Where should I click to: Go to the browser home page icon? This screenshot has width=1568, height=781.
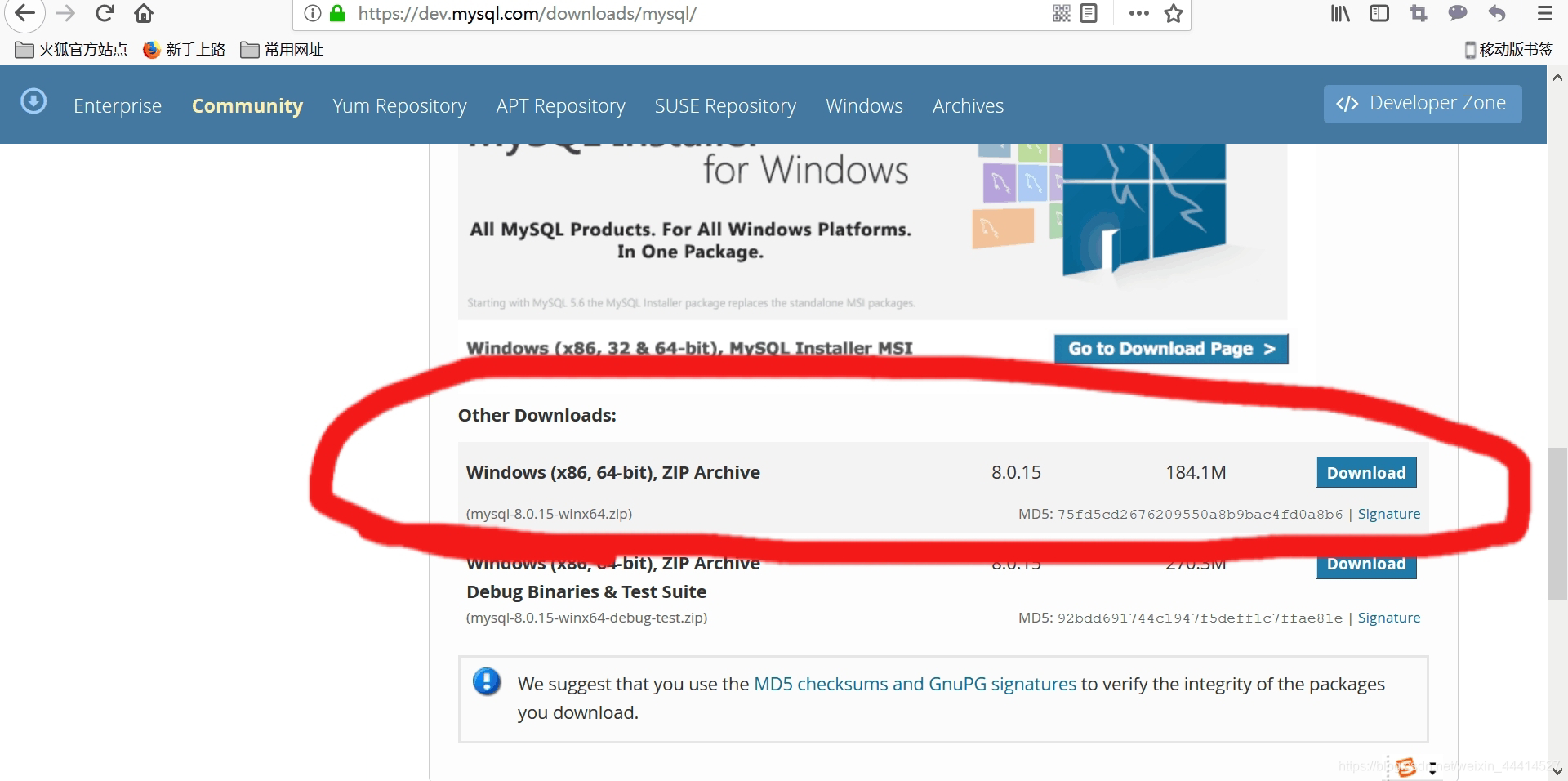point(144,13)
